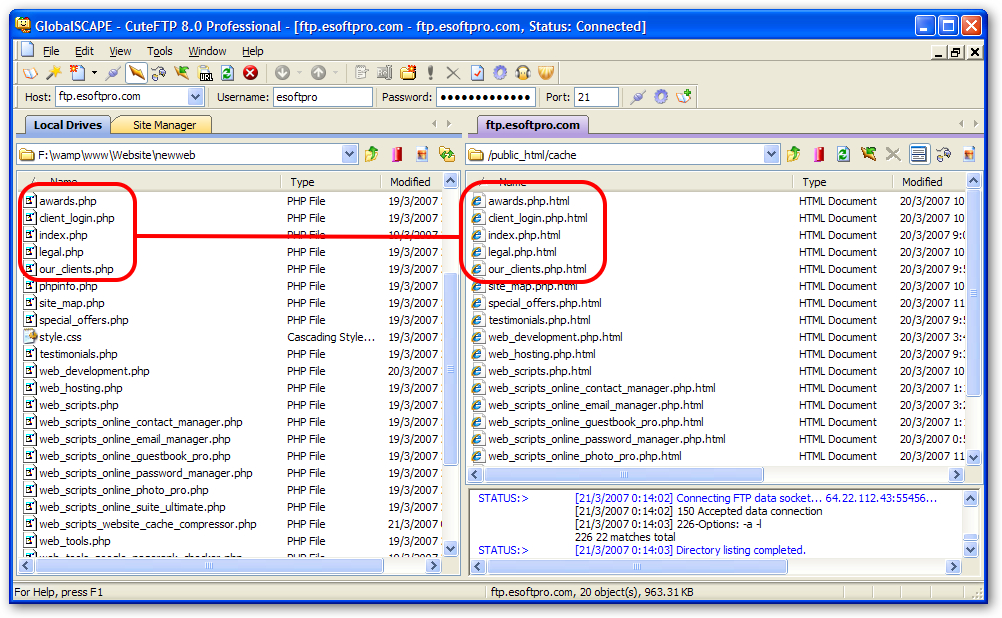1002x618 pixels.
Task: Open the Tools menu
Action: click(159, 51)
